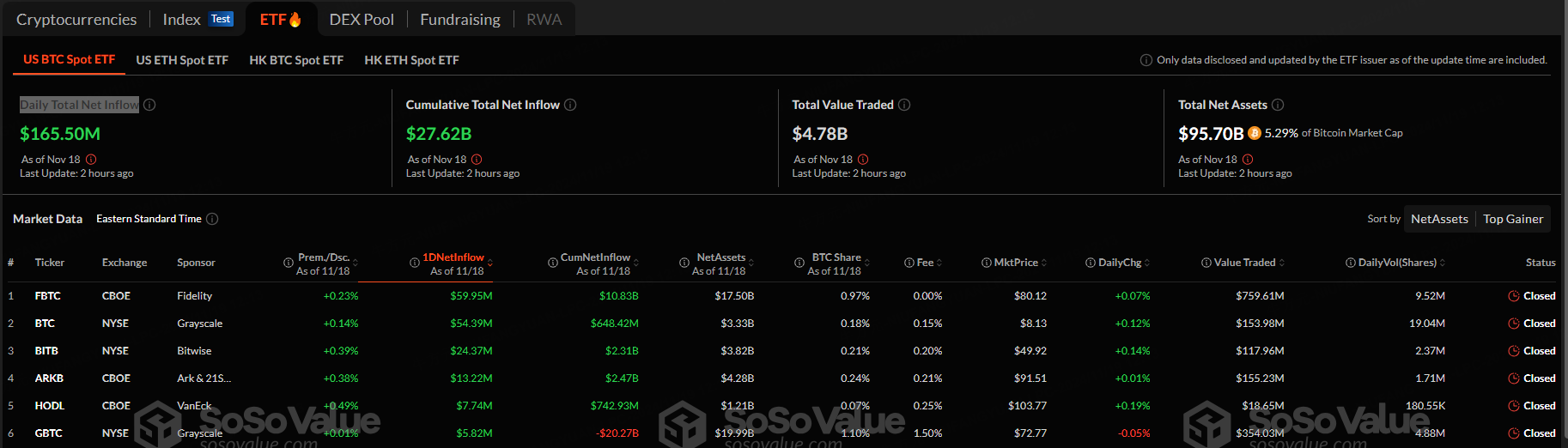1568x448 pixels.
Task: Sort table by CumNetInflow column
Action: pos(595,257)
